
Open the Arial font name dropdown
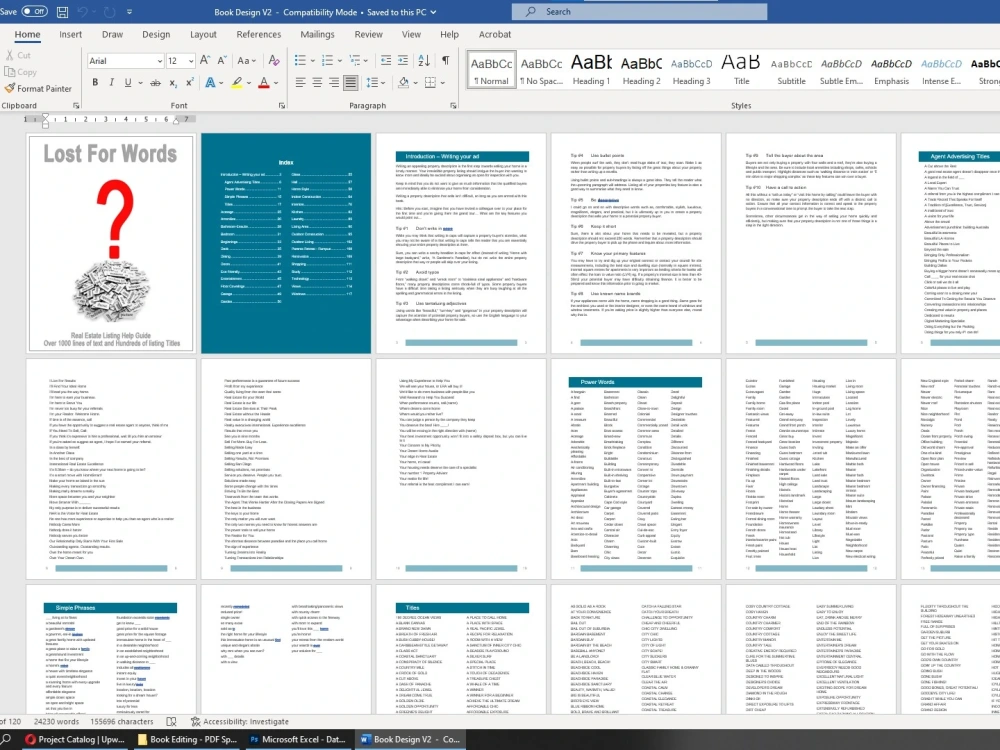point(159,61)
